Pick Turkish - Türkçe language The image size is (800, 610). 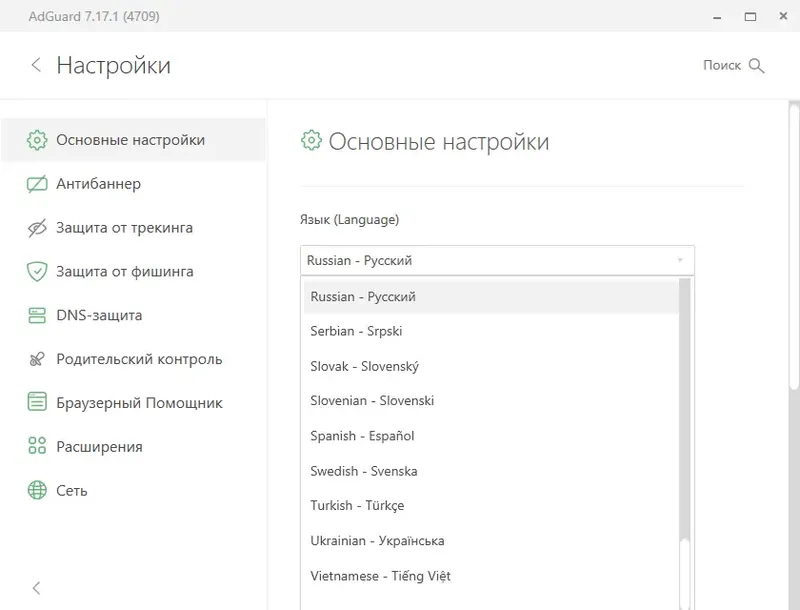(x=491, y=505)
